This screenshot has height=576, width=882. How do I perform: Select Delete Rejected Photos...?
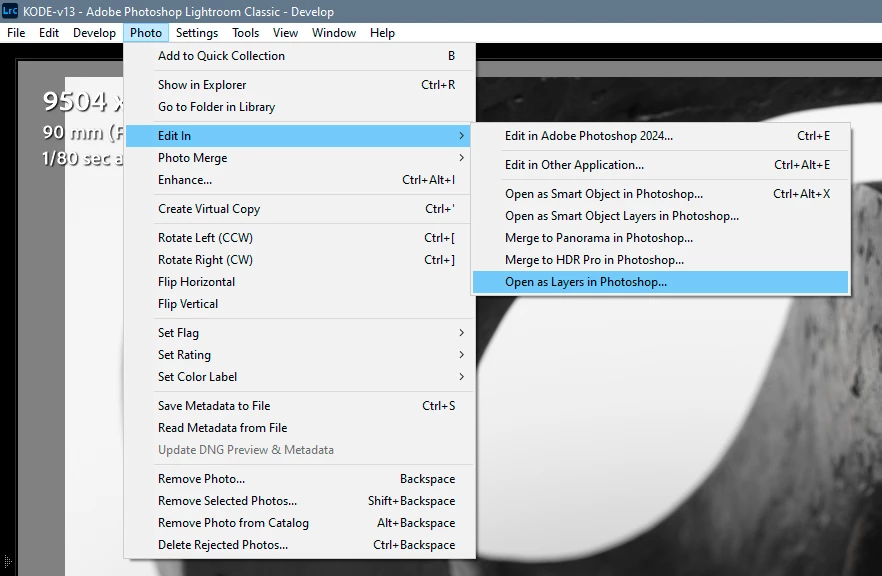tap(299, 545)
